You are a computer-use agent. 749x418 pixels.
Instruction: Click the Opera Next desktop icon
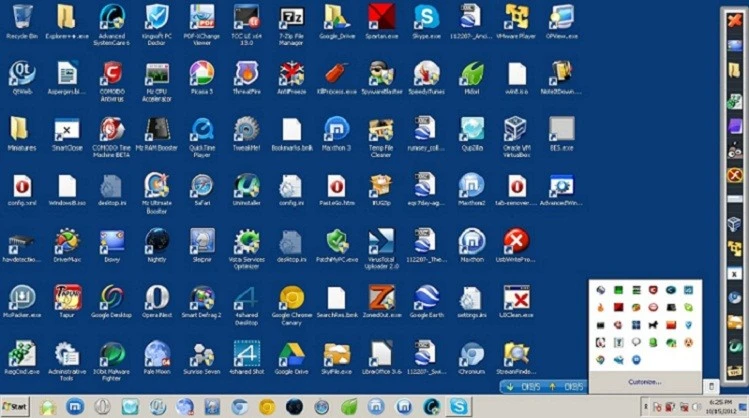coord(157,301)
